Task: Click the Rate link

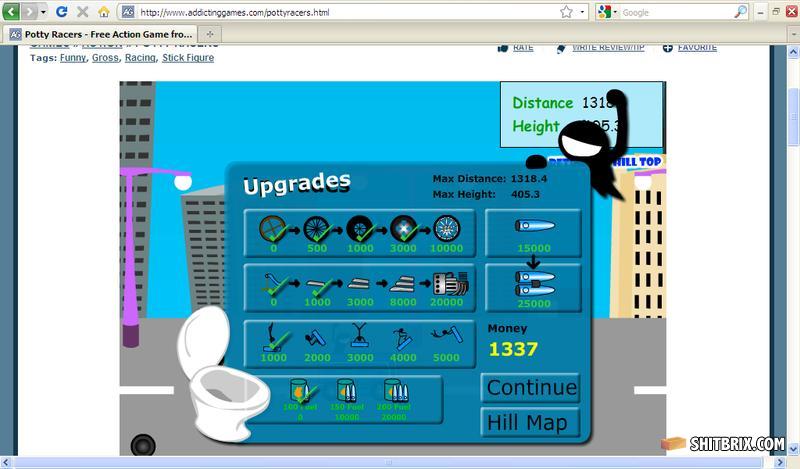Action: (x=523, y=47)
